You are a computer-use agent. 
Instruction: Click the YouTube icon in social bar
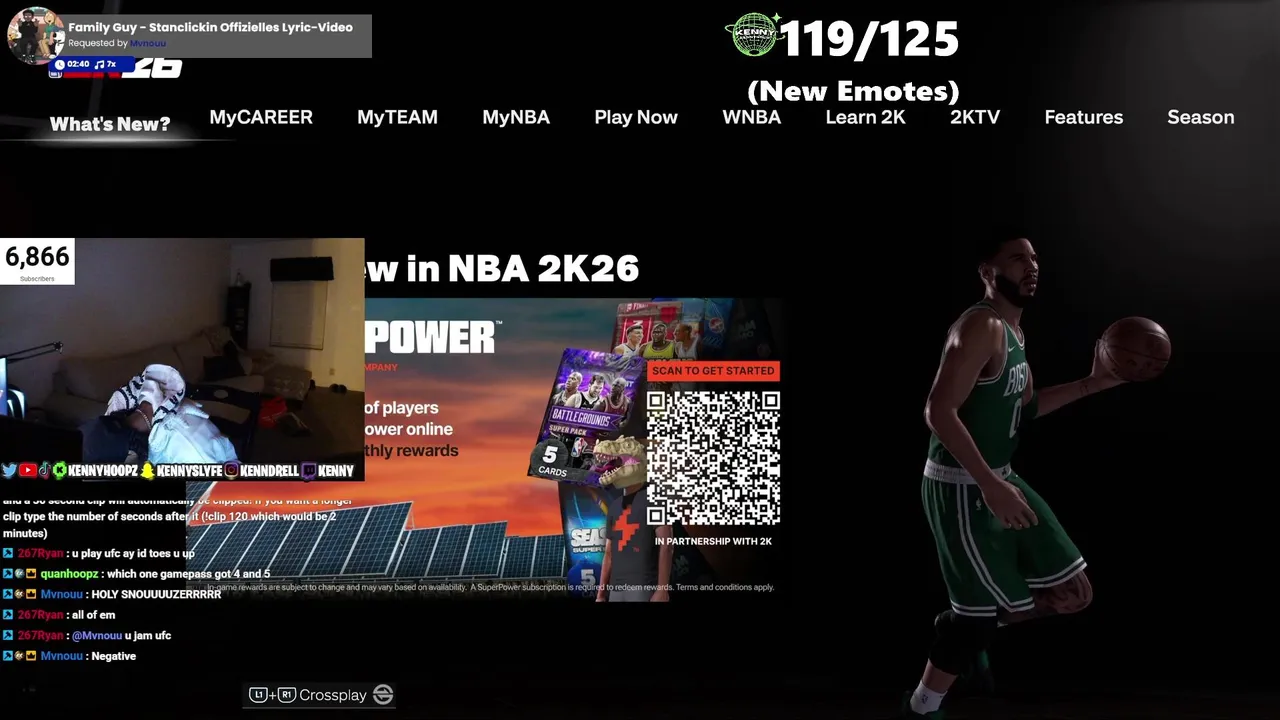[x=28, y=470]
